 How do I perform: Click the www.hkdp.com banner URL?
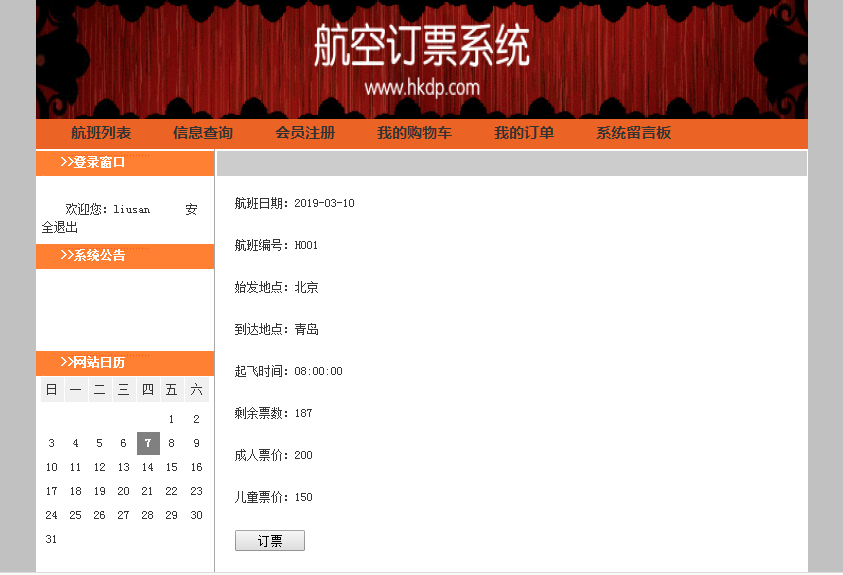click(x=422, y=88)
